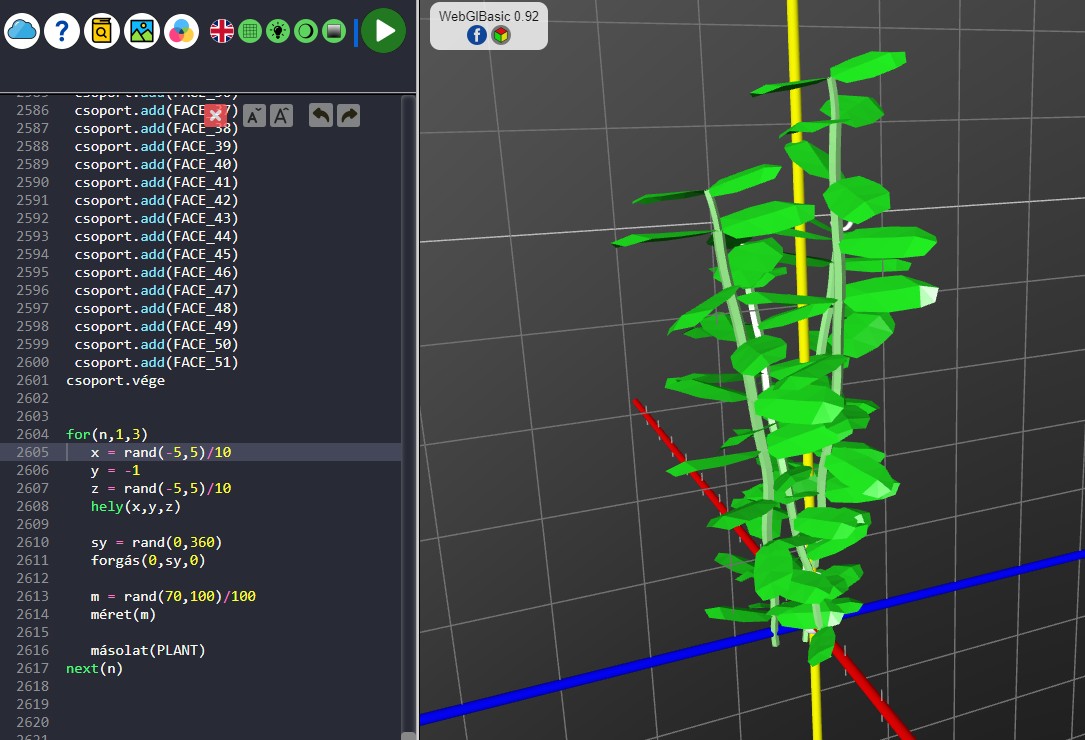This screenshot has height=740, width=1085.
Task: Open the cloud storage icon
Action: (22, 31)
